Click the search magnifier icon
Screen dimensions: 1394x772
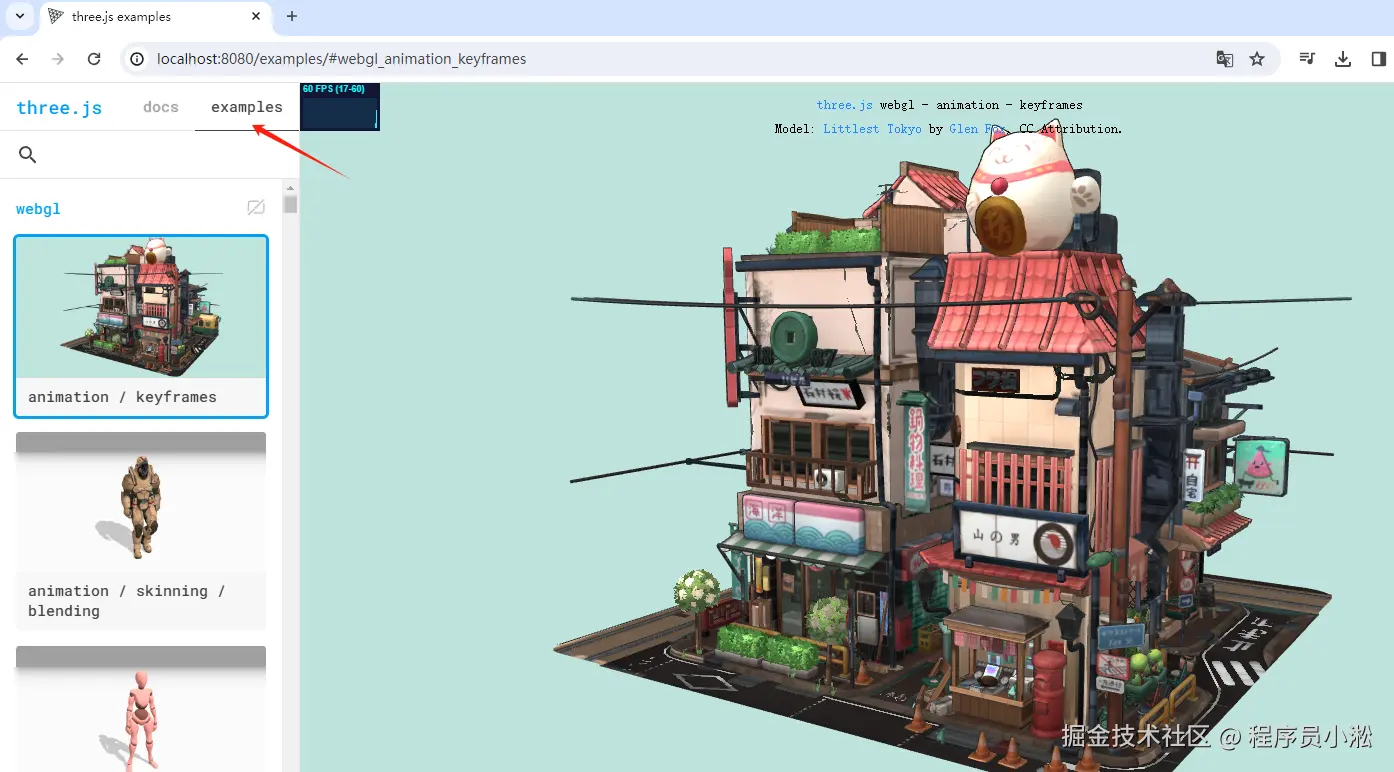click(x=28, y=154)
